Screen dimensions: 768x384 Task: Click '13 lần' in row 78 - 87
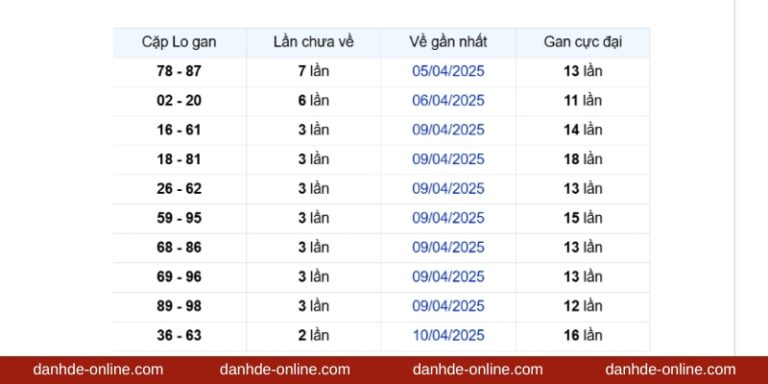click(x=583, y=72)
